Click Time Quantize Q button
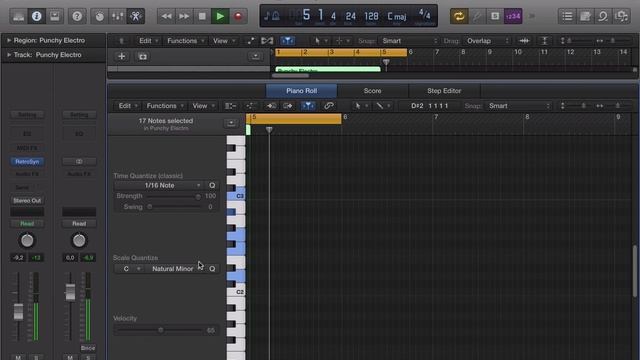 212,185
